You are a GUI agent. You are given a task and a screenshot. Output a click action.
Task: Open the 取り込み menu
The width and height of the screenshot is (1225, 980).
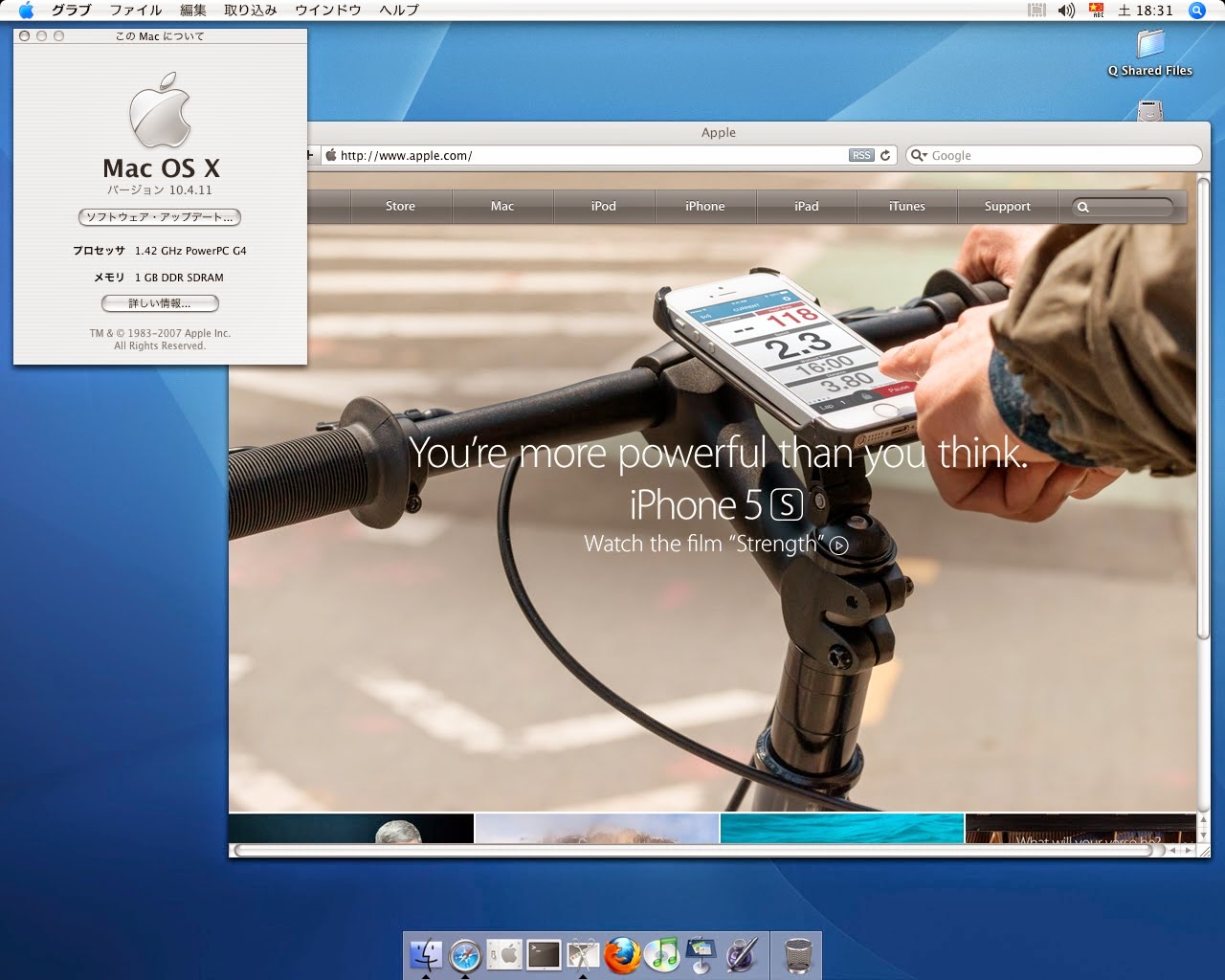point(251,10)
